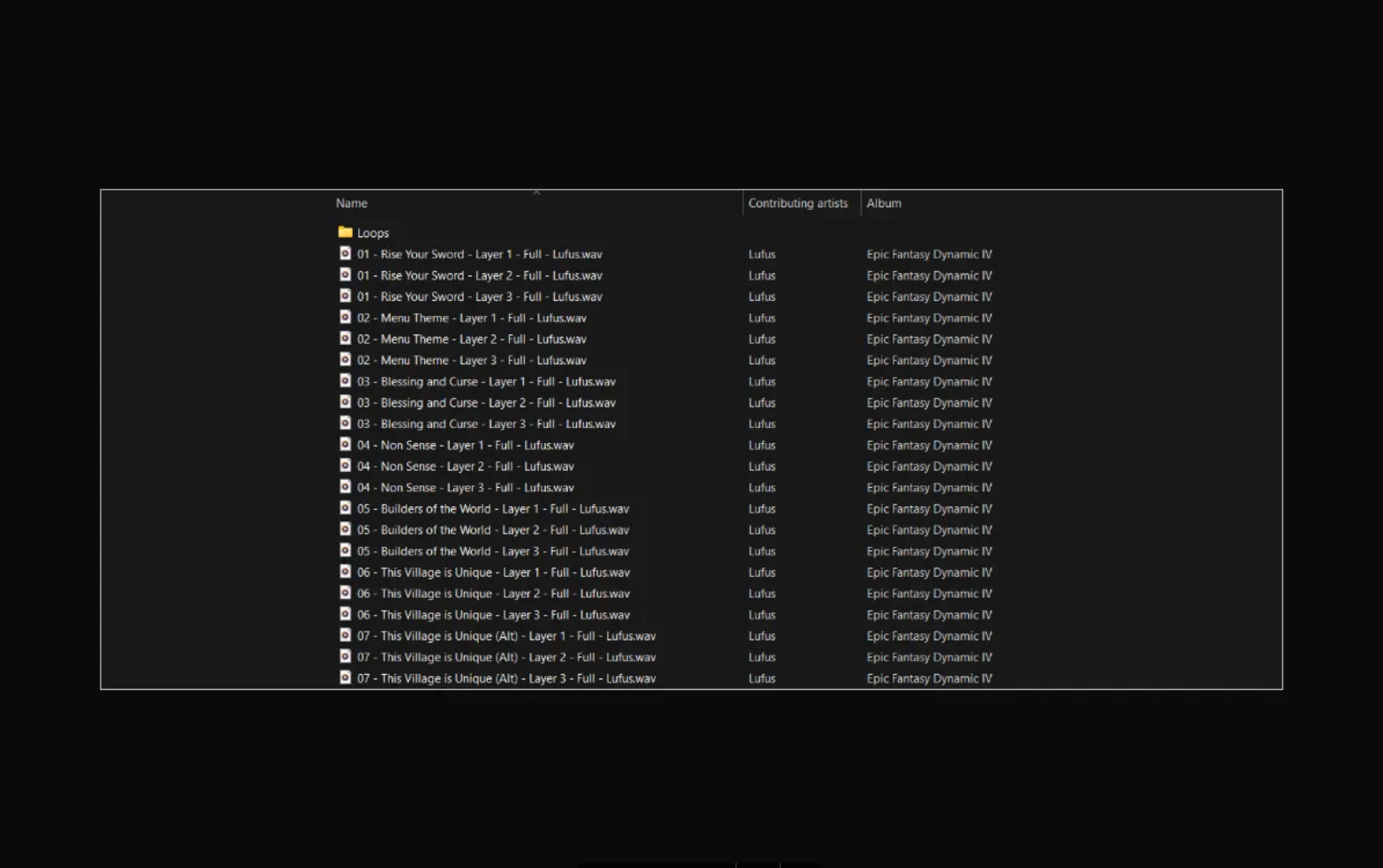Click file icon for 07 Village is Unique (Alt) Layer 3
Viewport: 1383px width, 868px height.
pos(345,677)
